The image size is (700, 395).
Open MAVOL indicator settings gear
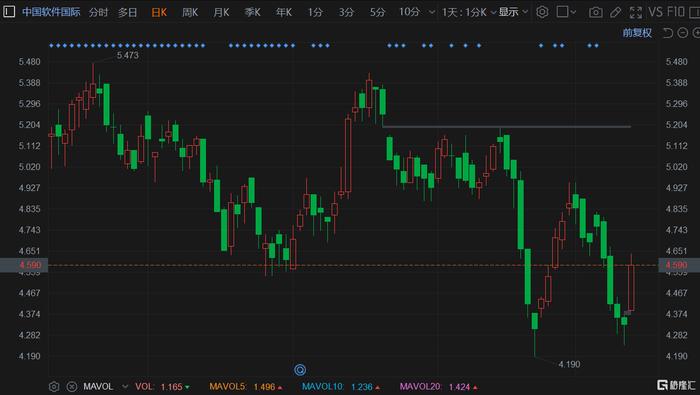point(54,387)
